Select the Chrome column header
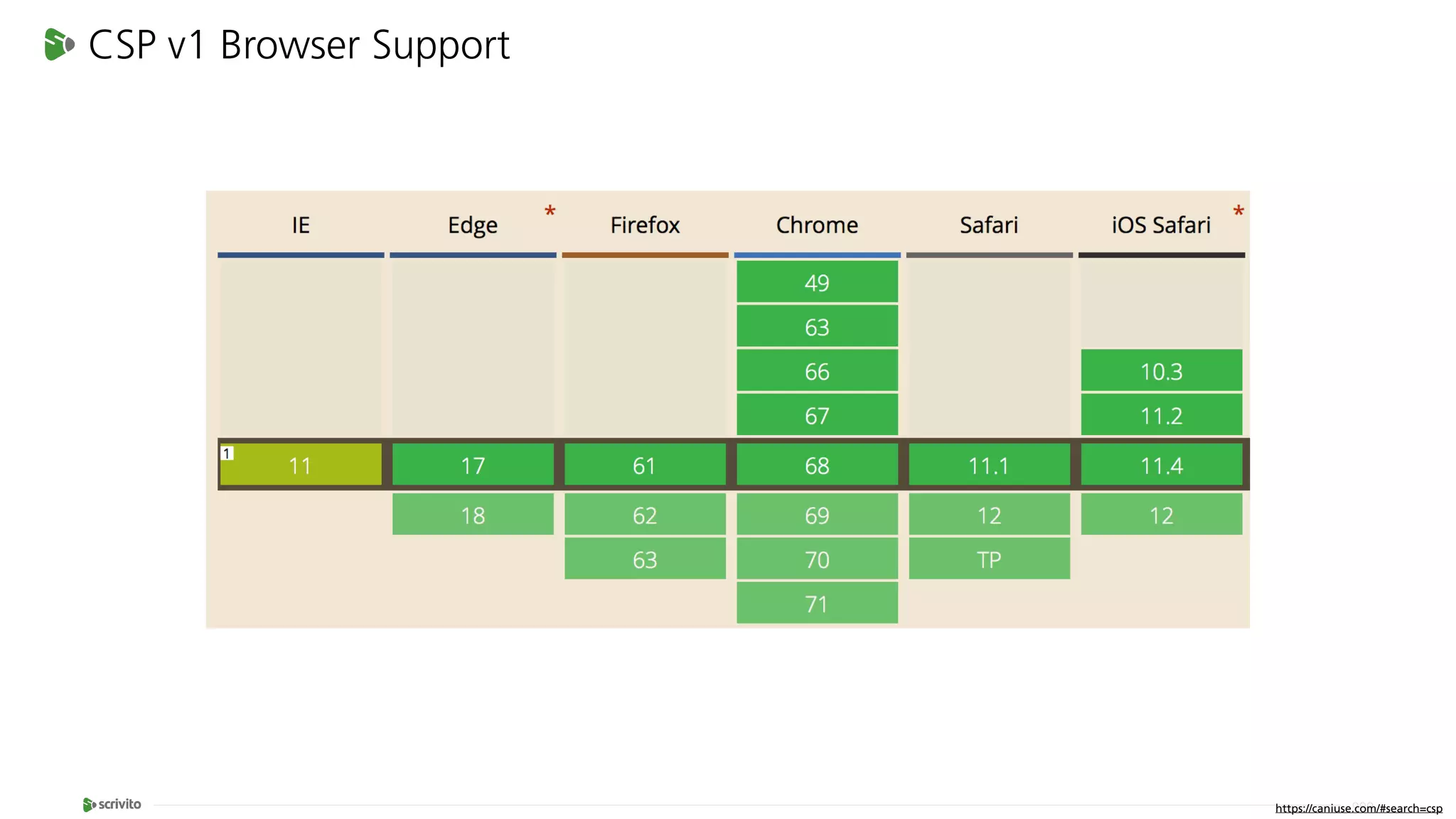The height and width of the screenshot is (819, 1456). (817, 225)
